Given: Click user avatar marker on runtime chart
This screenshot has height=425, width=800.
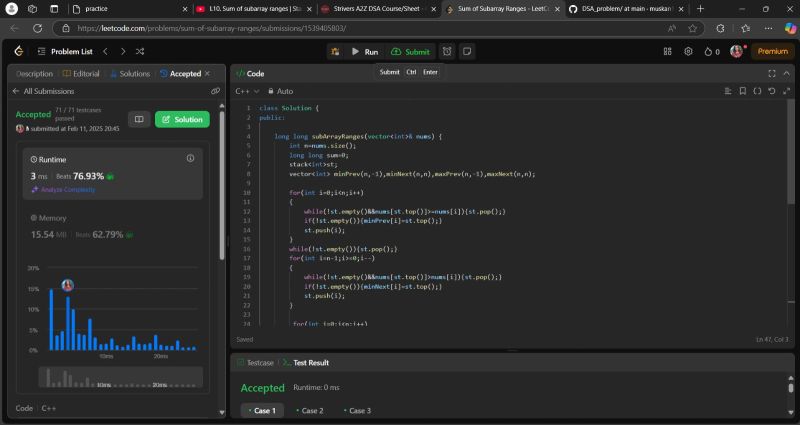Looking at the screenshot, I should coord(67,285).
